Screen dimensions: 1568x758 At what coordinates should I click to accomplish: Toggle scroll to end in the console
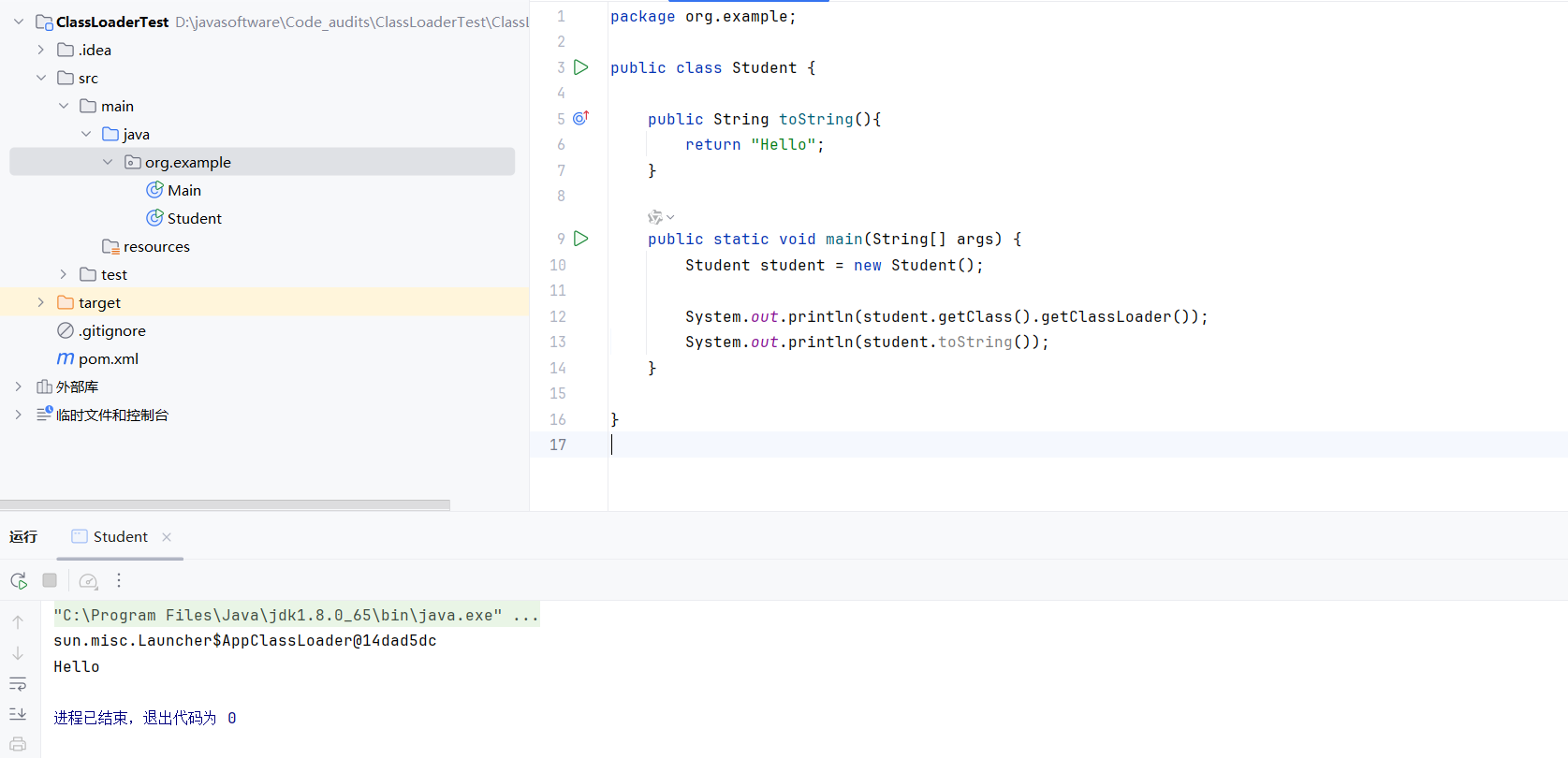click(18, 714)
